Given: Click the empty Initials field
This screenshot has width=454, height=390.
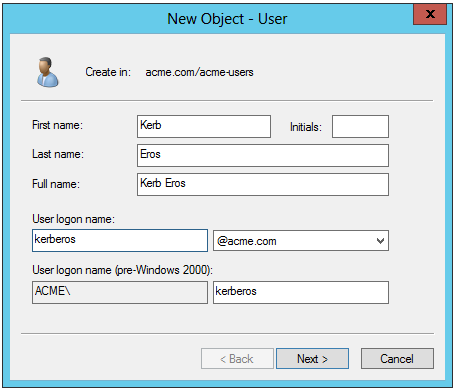Looking at the screenshot, I should (x=360, y=126).
